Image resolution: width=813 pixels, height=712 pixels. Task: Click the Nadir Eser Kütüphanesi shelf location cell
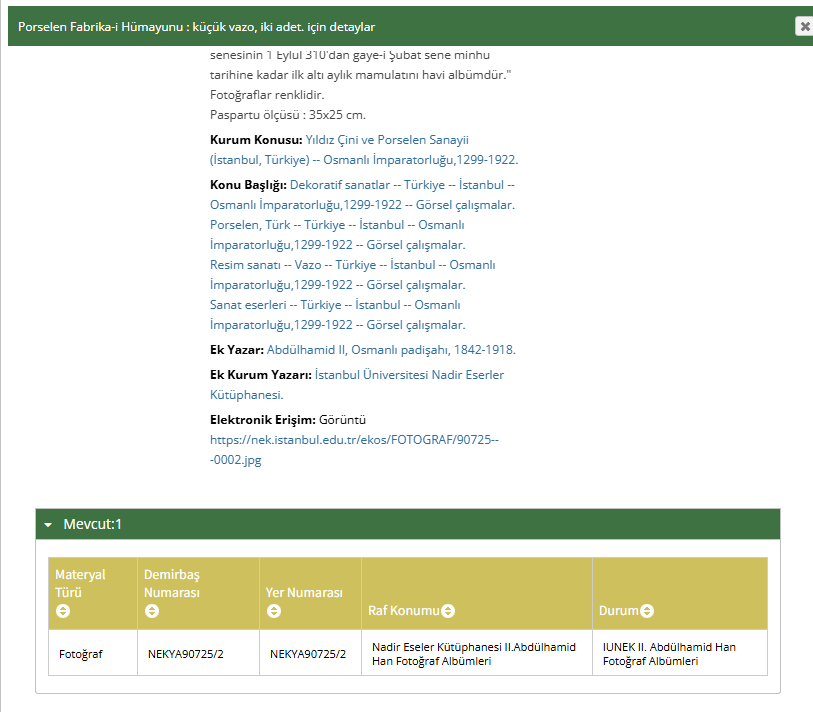click(473, 654)
